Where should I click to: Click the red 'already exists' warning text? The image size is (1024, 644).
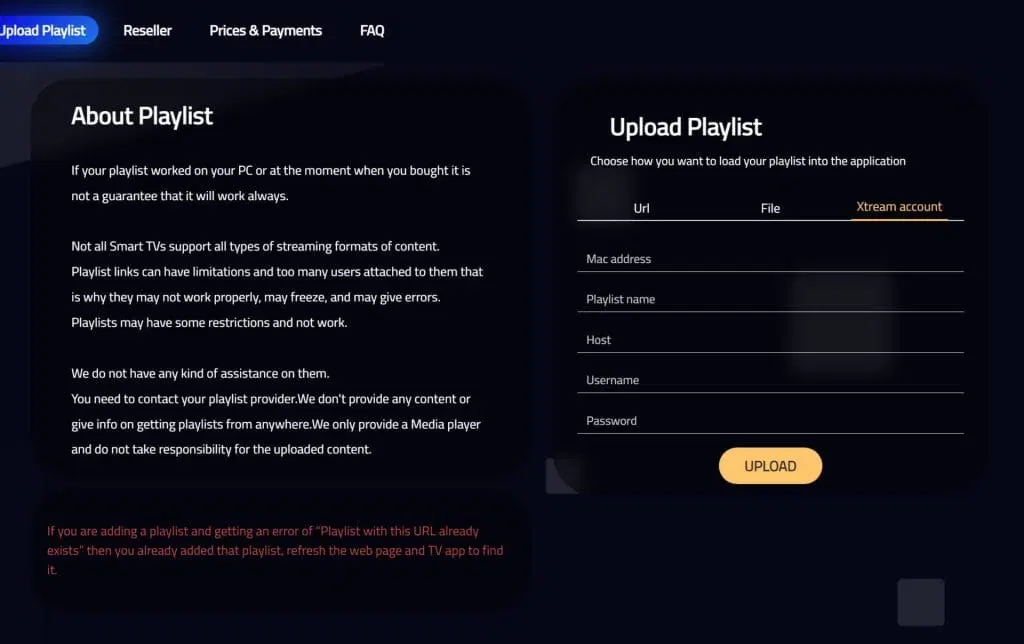pos(276,550)
